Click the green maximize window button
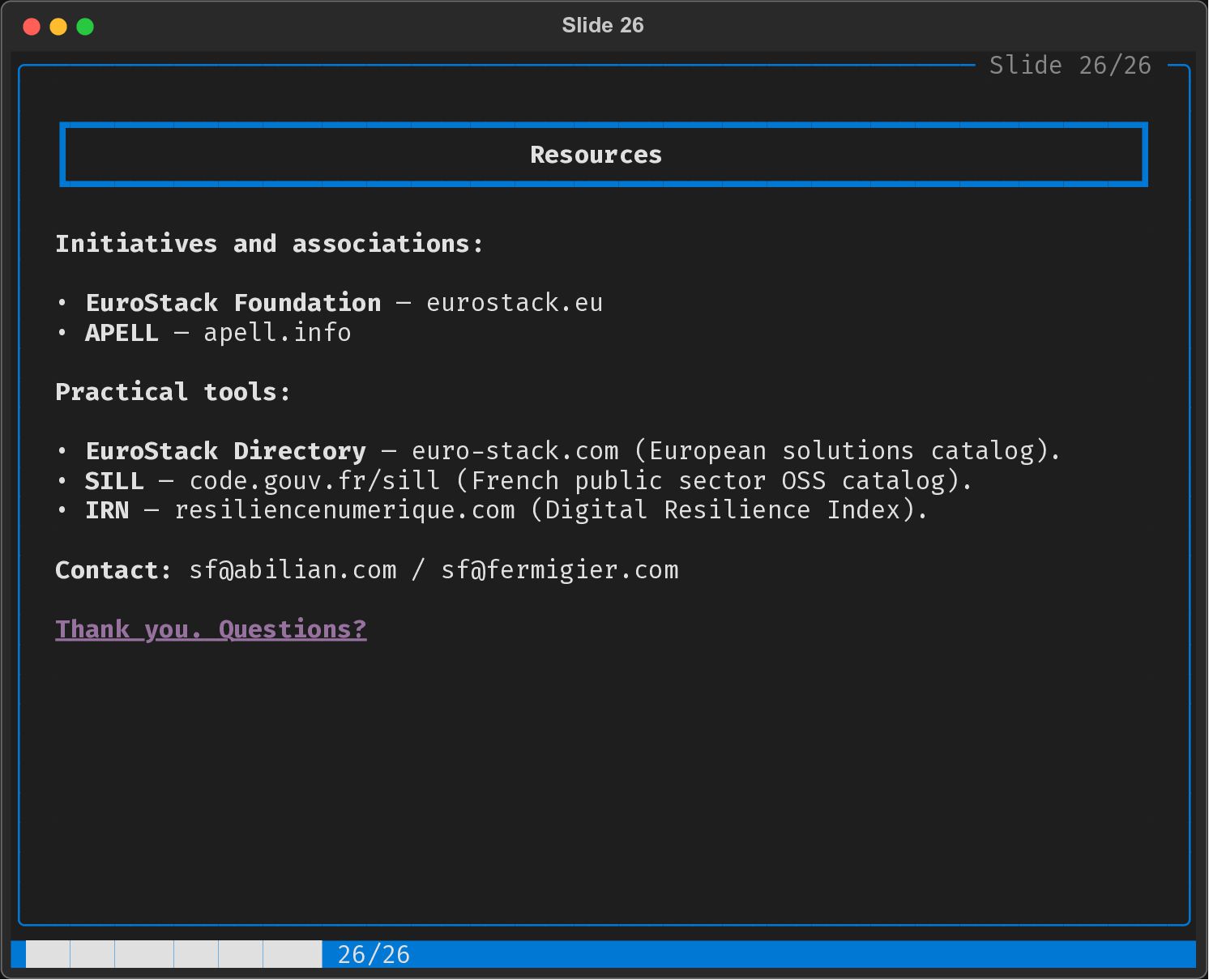 click(85, 27)
